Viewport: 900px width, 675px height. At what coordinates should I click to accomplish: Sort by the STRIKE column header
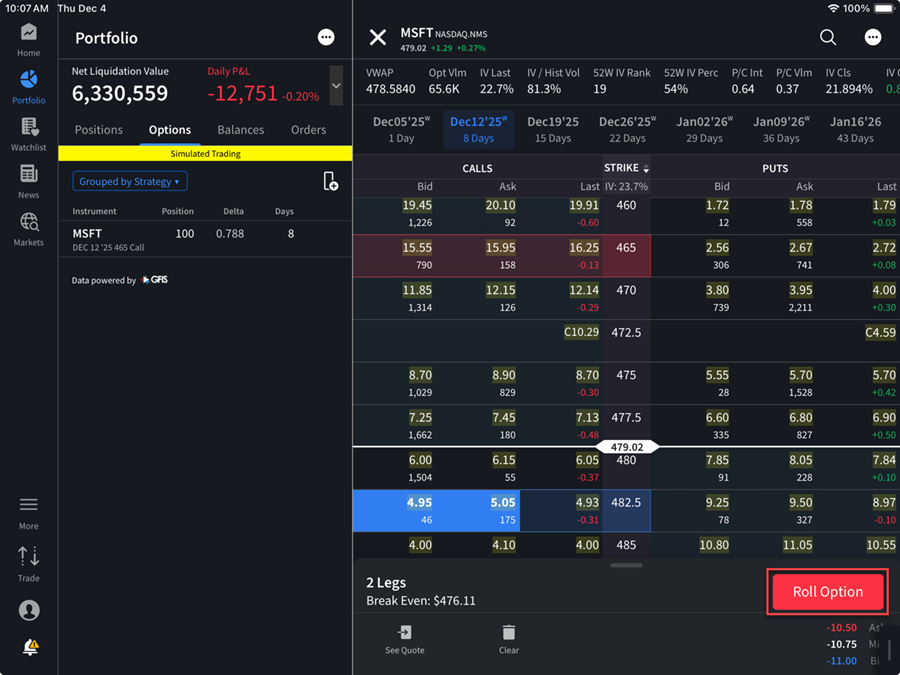coord(627,168)
